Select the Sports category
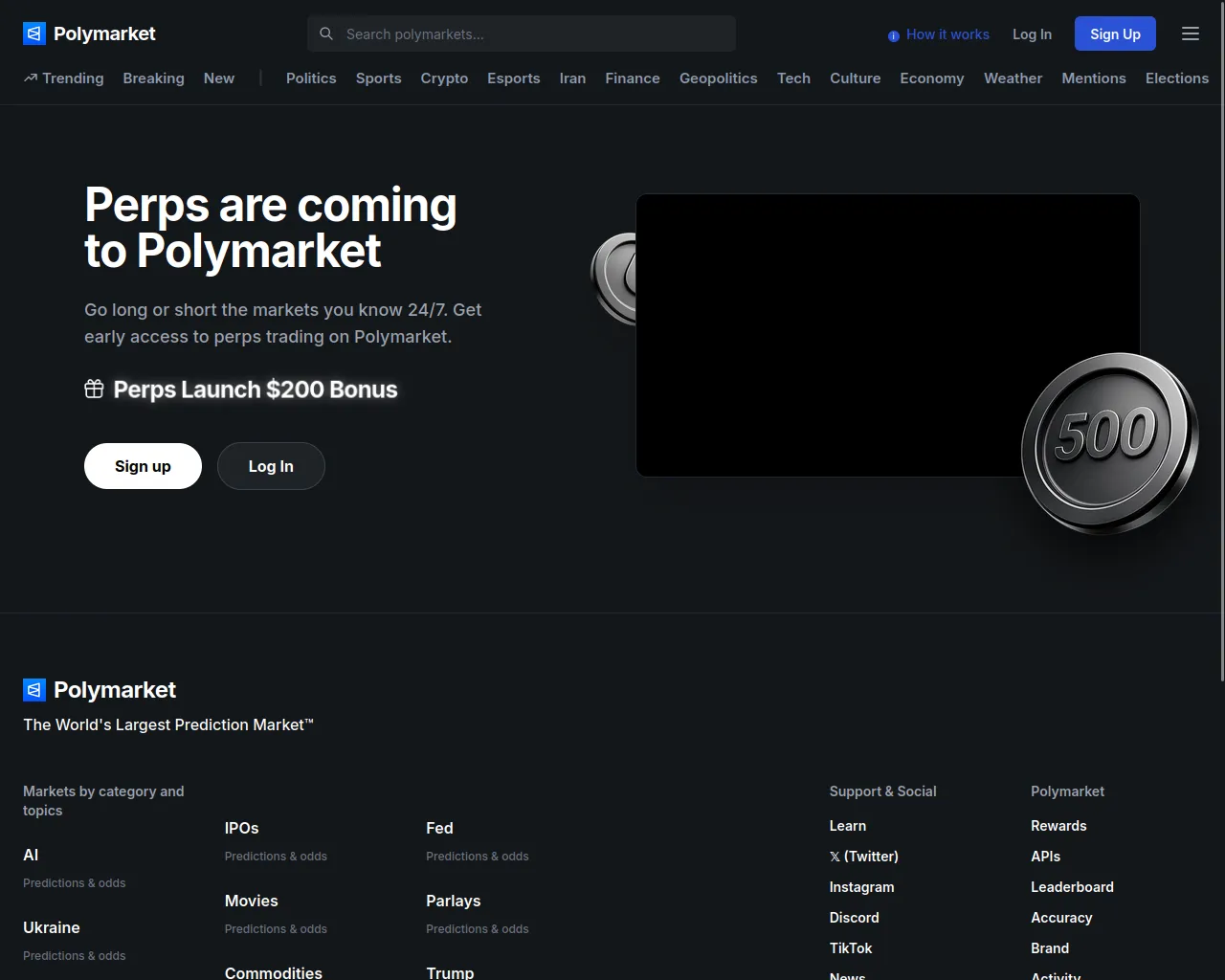Image resolution: width=1225 pixels, height=980 pixels. (379, 78)
